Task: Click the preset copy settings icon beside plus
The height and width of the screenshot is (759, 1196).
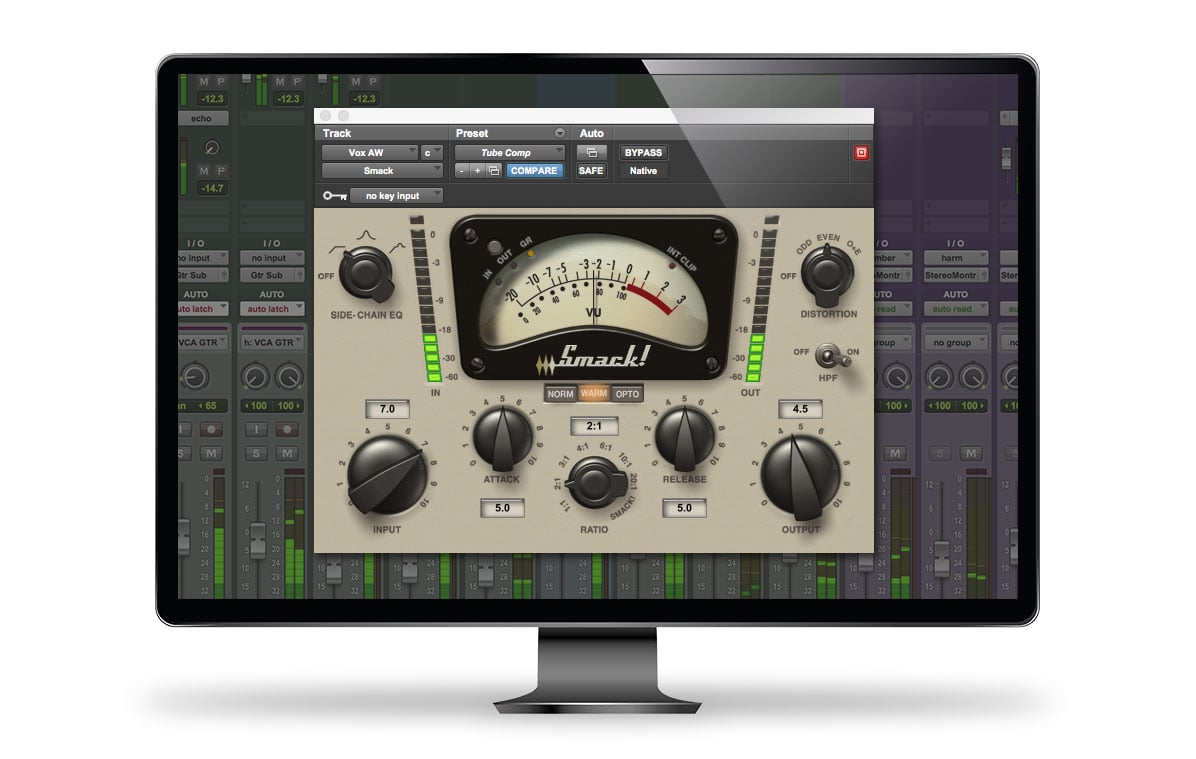Action: 494,171
